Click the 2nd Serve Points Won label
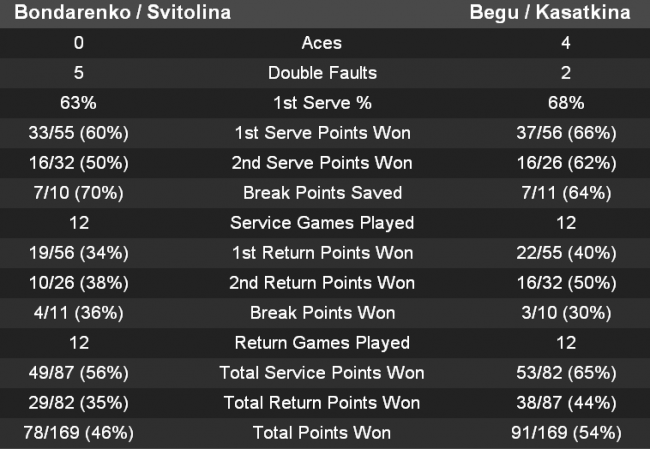 pyautogui.click(x=321, y=163)
